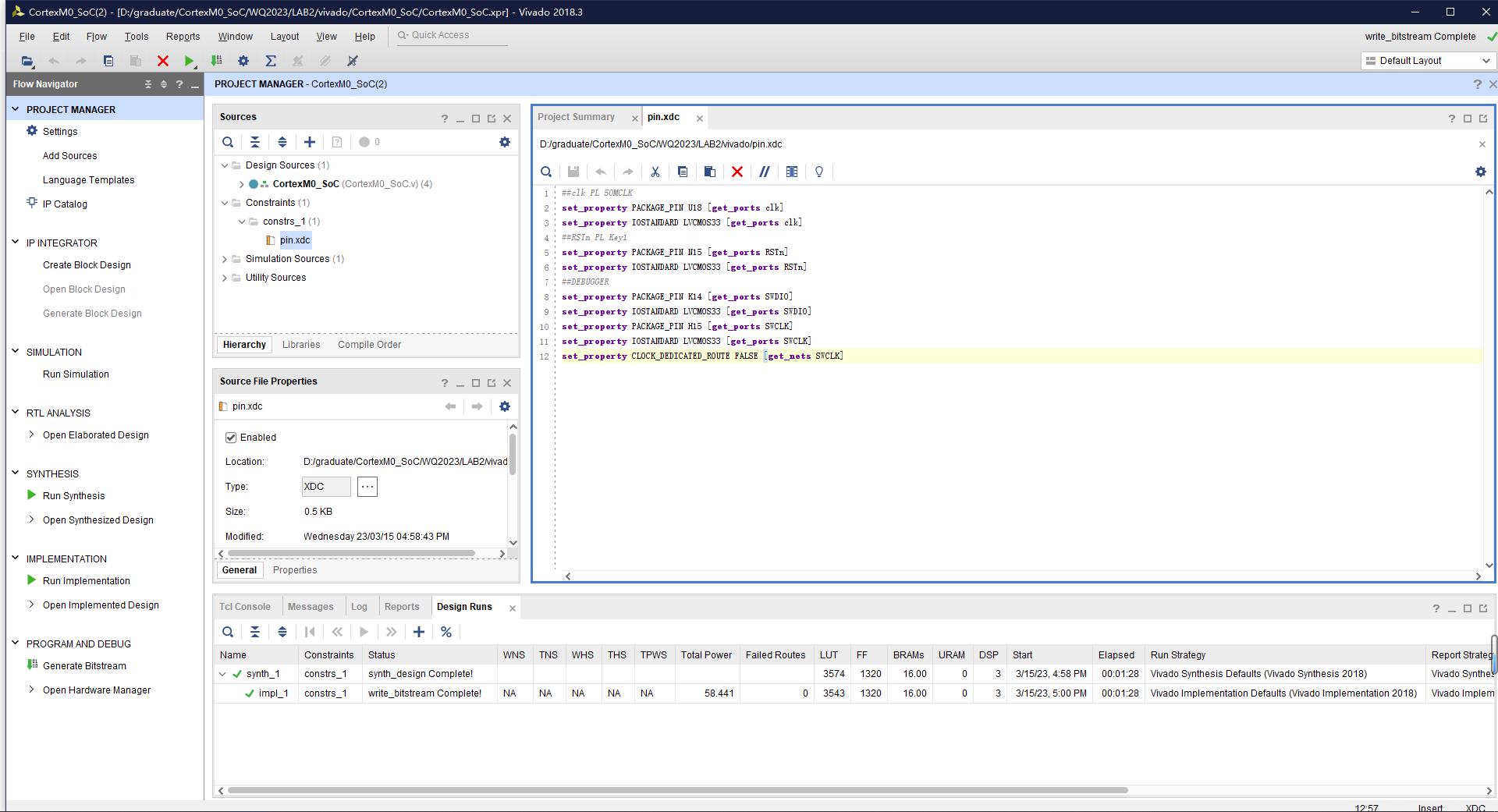Image resolution: width=1498 pixels, height=812 pixels.
Task: Click the Open Project toolbar icon
Action: (27, 61)
